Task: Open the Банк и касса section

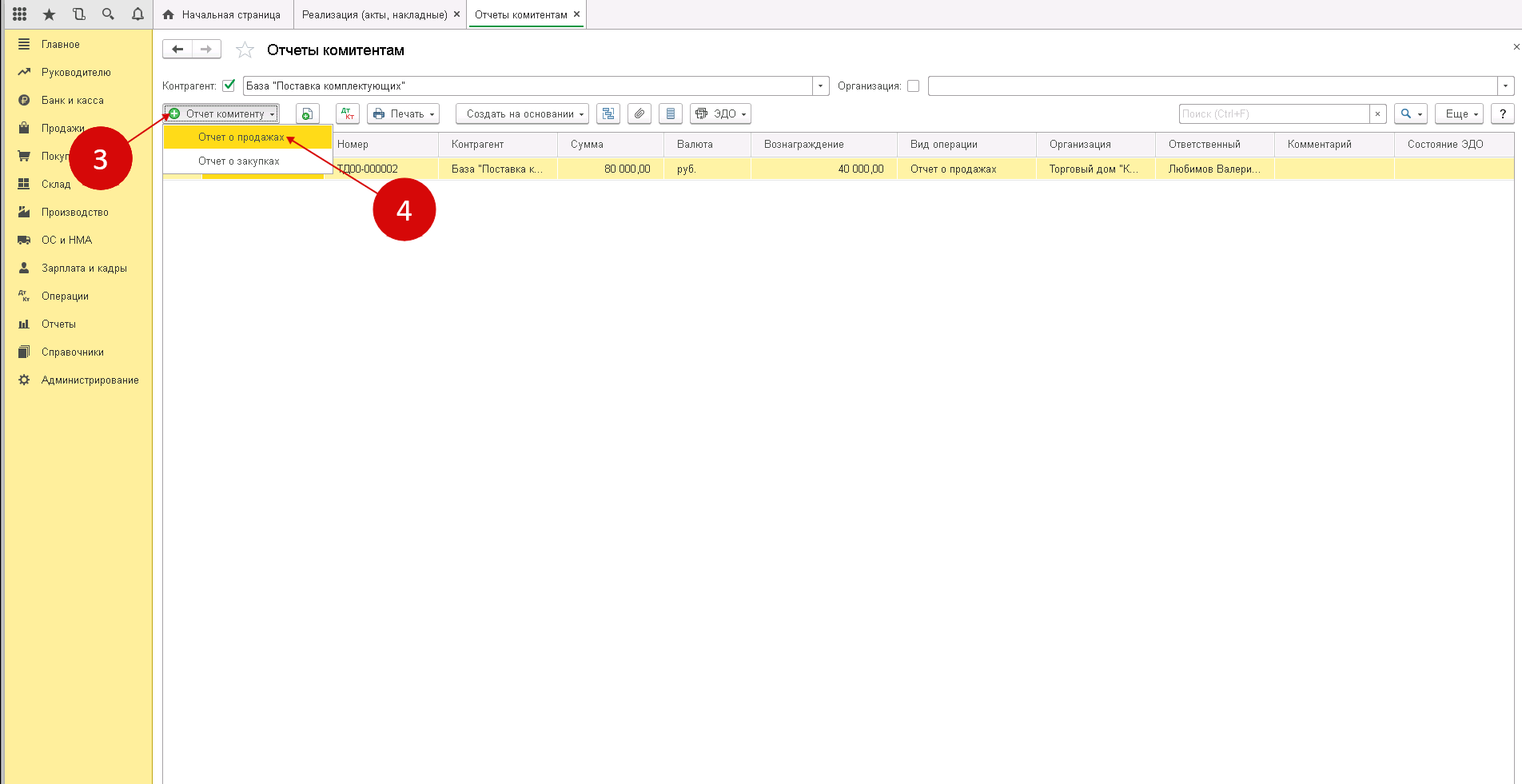Action: click(x=72, y=101)
